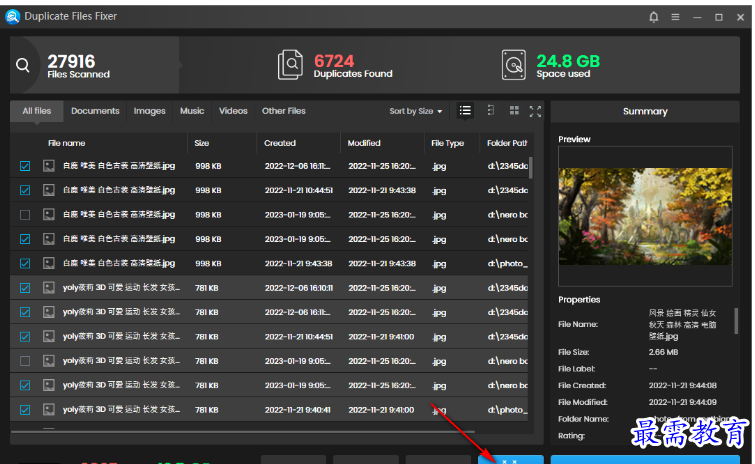Click image icon of 998 KB file created 2022-12-06
The image size is (755, 464).
pyautogui.click(x=49, y=166)
